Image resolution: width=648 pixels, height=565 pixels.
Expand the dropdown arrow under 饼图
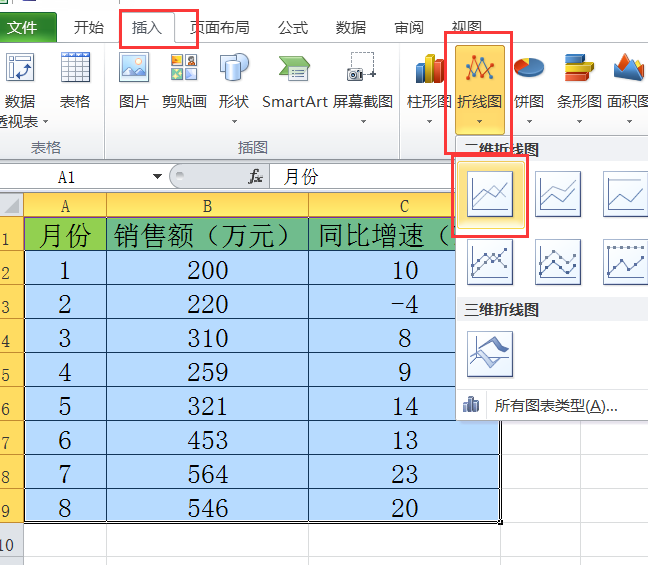tap(529, 122)
